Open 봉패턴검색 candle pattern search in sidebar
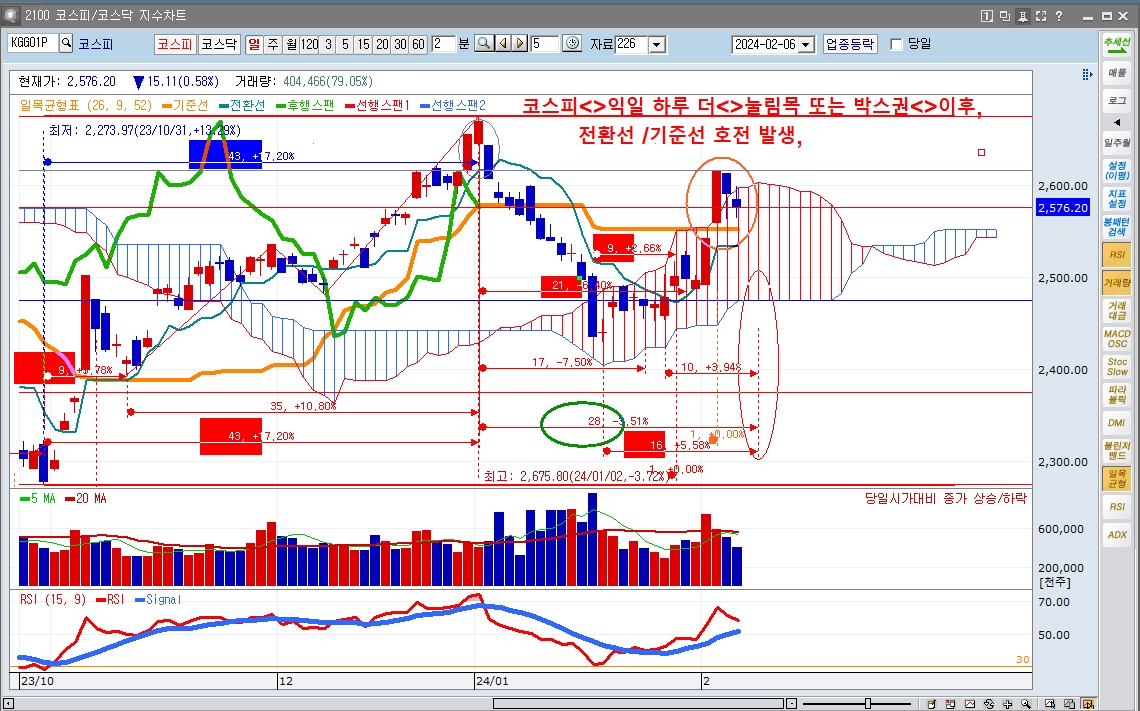 coord(1117,227)
